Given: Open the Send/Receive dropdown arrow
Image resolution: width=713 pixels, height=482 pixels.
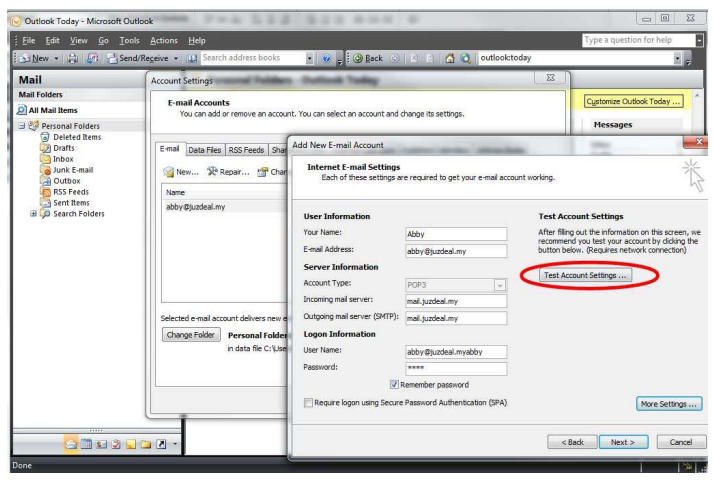Looking at the screenshot, I should point(176,58).
